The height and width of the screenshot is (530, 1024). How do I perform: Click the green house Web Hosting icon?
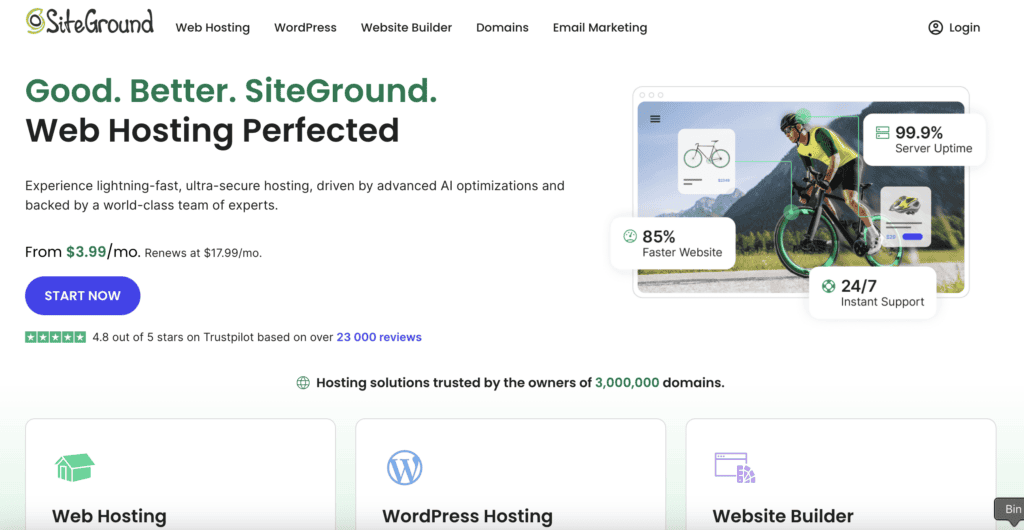point(74,467)
